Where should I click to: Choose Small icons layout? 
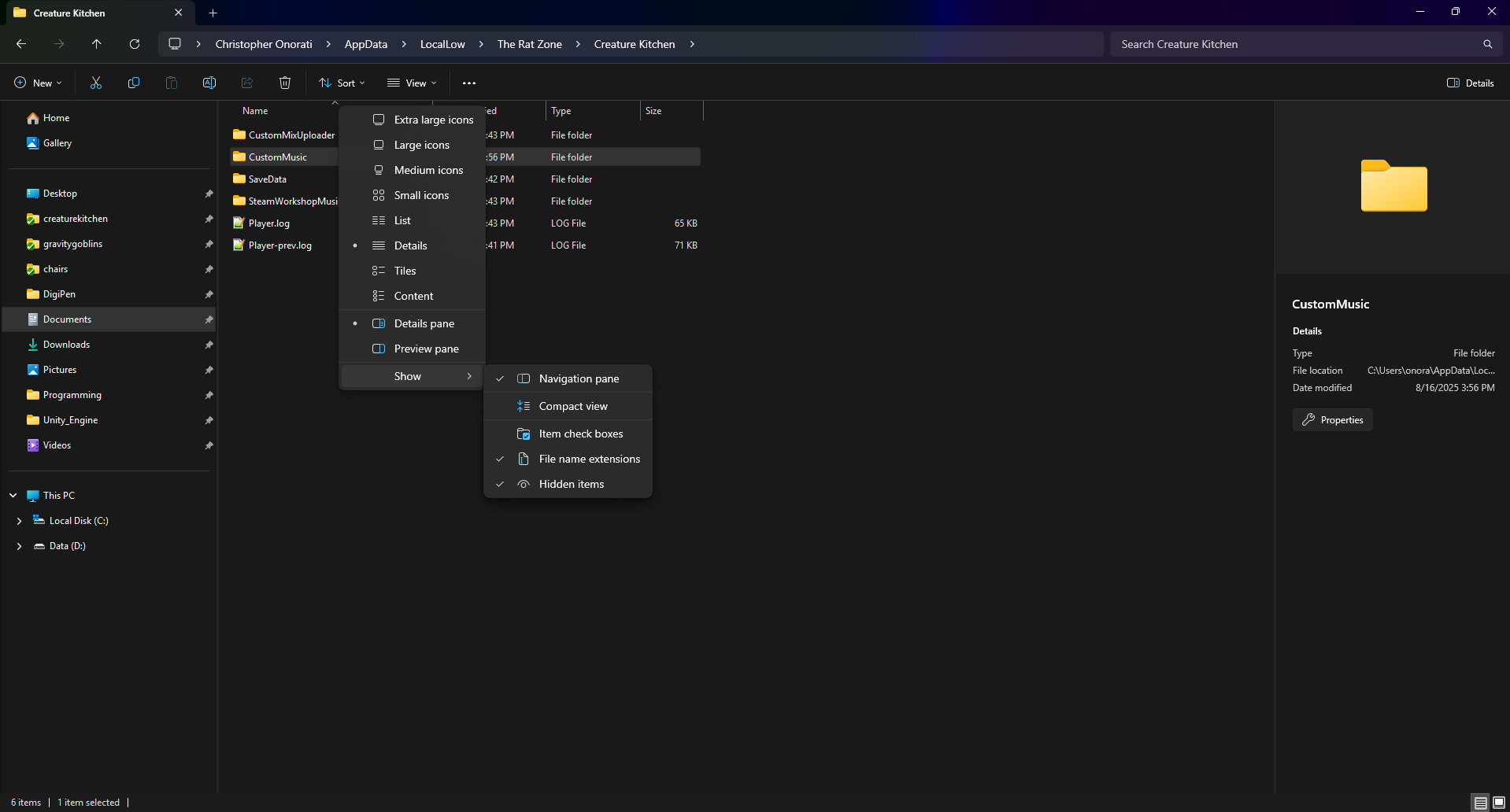pos(413,195)
